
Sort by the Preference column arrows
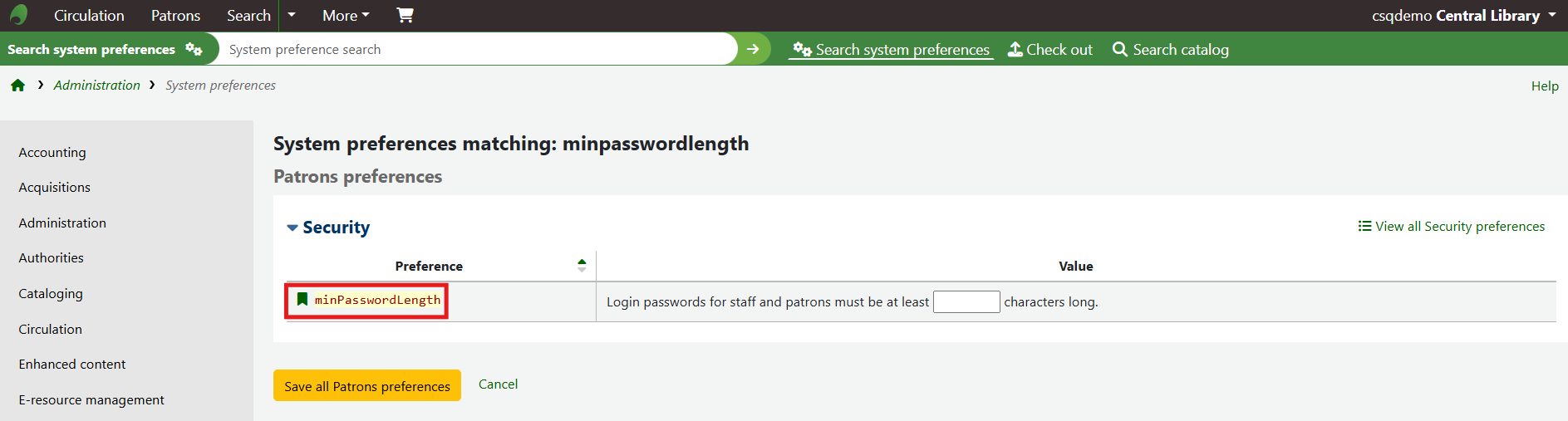tap(582, 266)
